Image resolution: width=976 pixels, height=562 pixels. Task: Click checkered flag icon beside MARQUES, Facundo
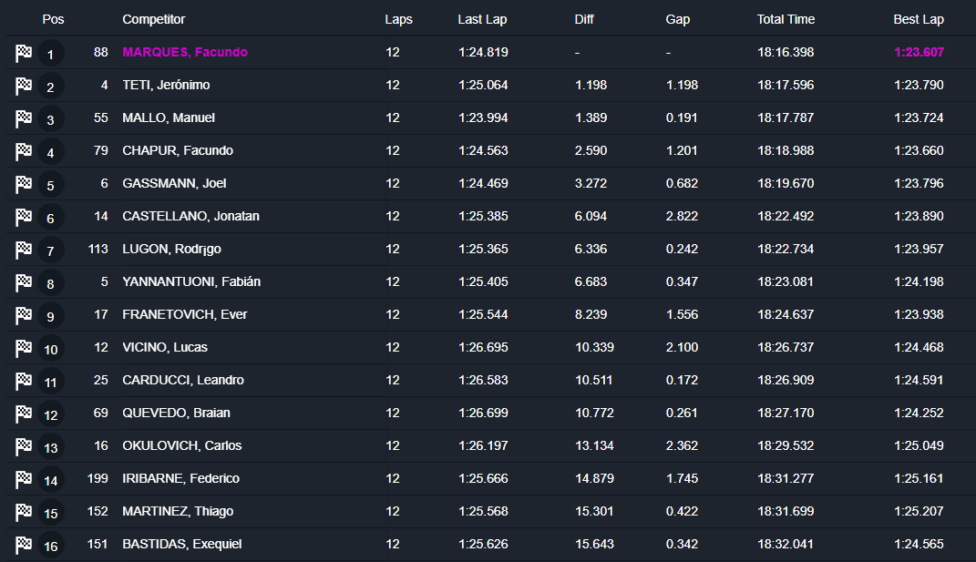coord(24,53)
